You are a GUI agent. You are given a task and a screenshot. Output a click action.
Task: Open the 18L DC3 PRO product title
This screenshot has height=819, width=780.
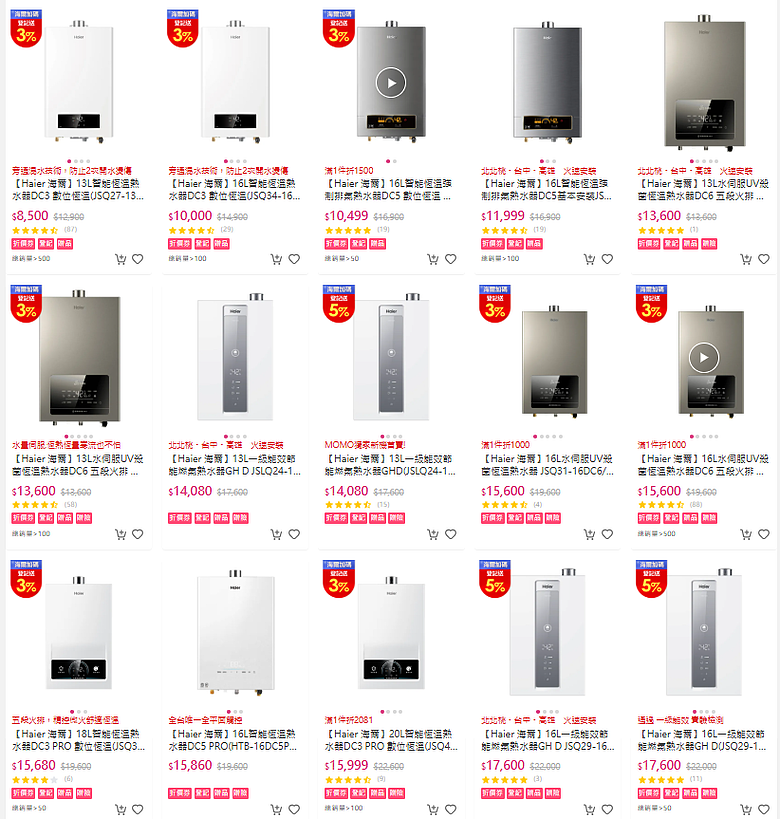point(78,740)
